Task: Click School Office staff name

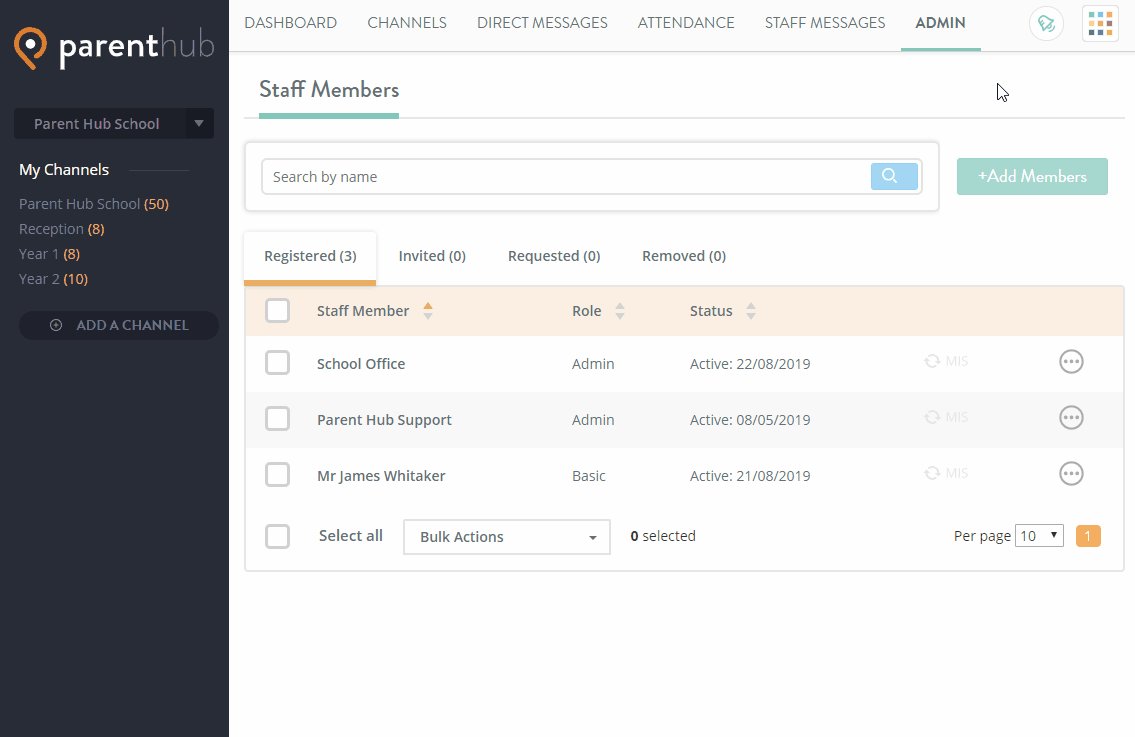Action: (360, 364)
